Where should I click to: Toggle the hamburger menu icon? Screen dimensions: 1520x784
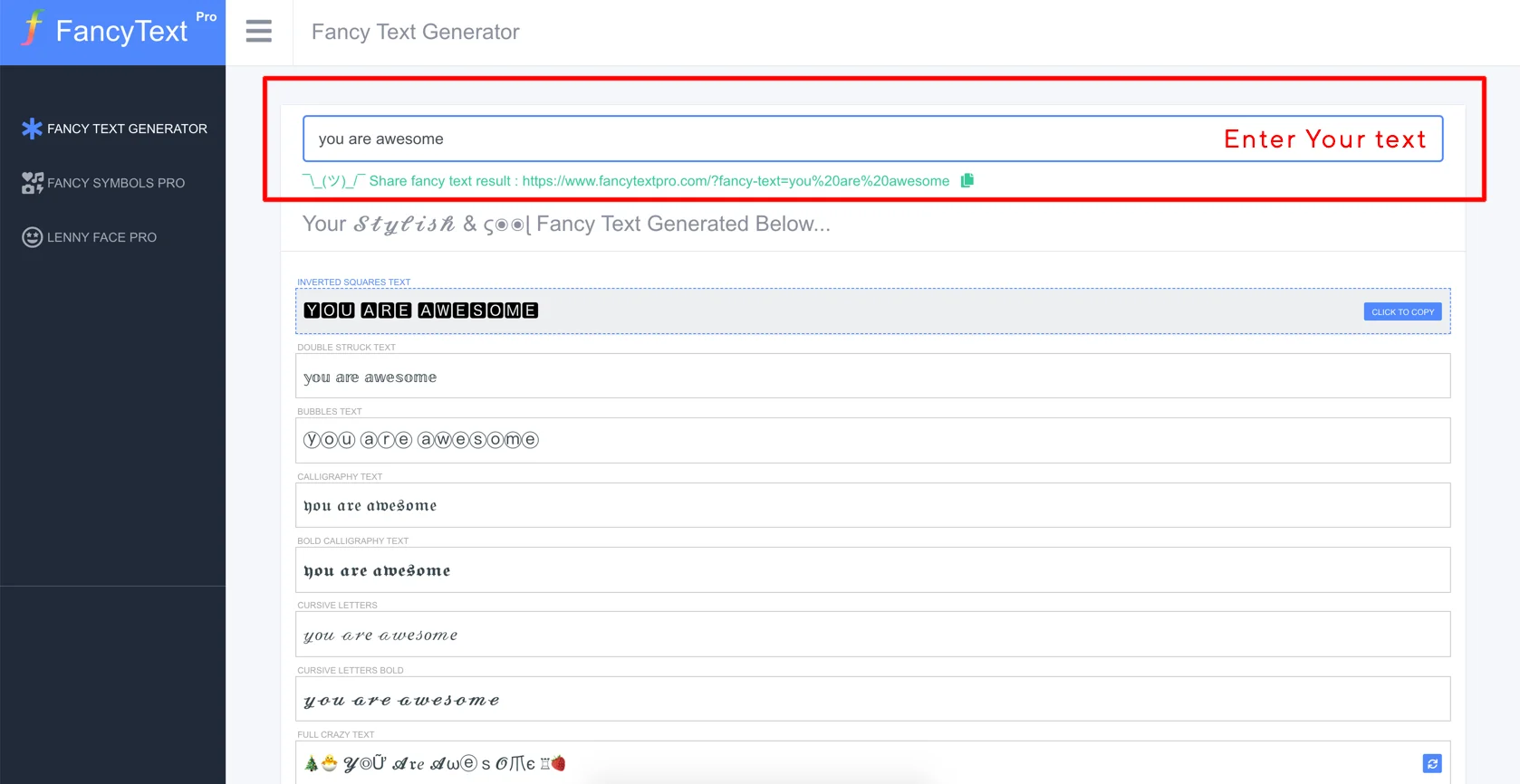pyautogui.click(x=259, y=32)
